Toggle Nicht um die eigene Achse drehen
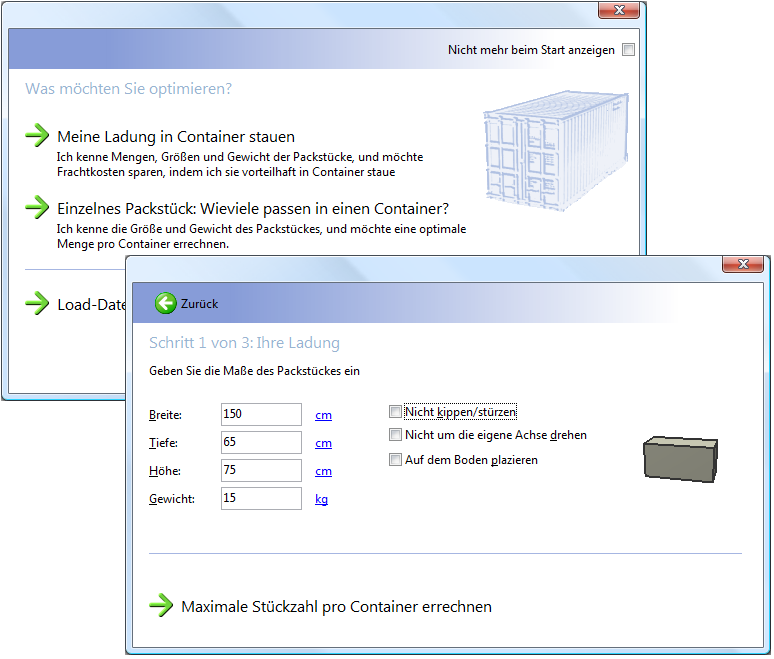Viewport: 774px width, 659px height. pos(396,436)
